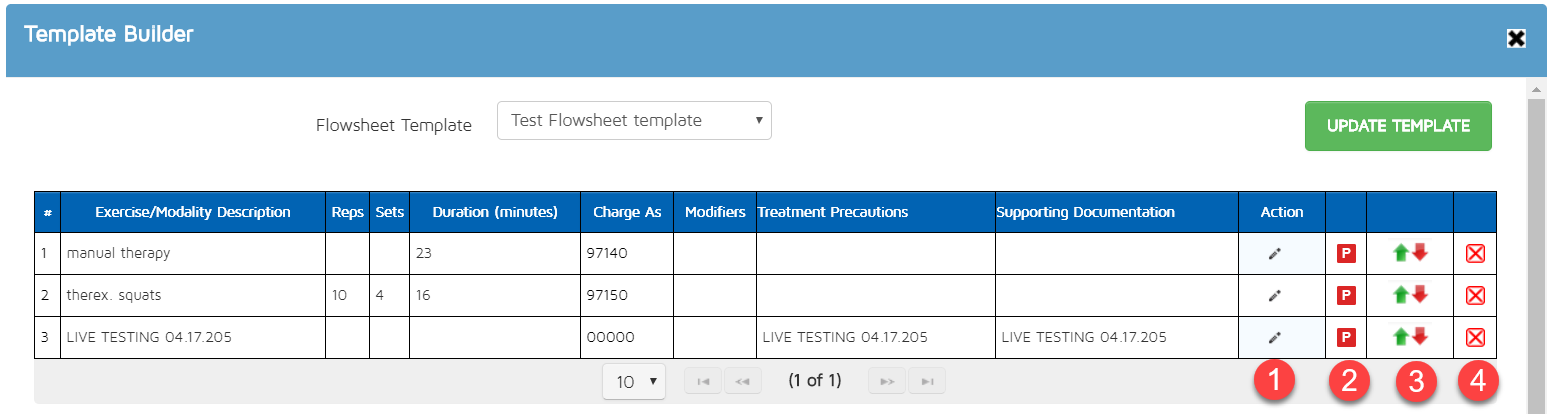Click red P icon in LIVE TESTING row
Viewport: 1559px width, 414px height.
coord(1346,338)
